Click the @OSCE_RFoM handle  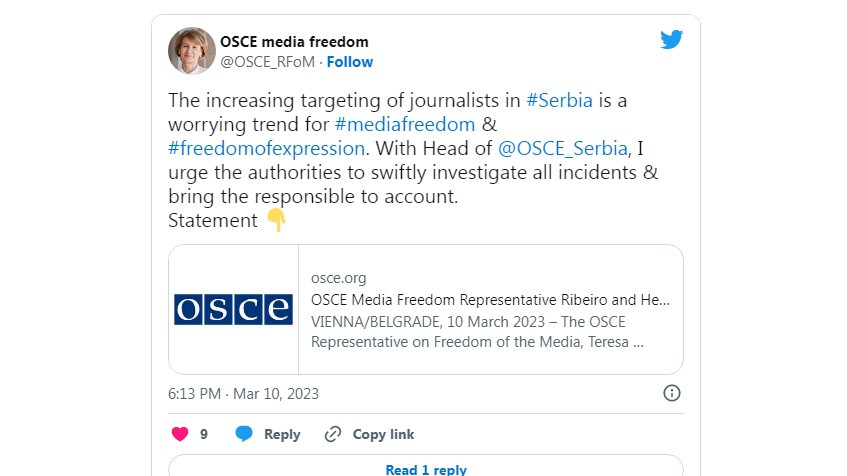[267, 62]
